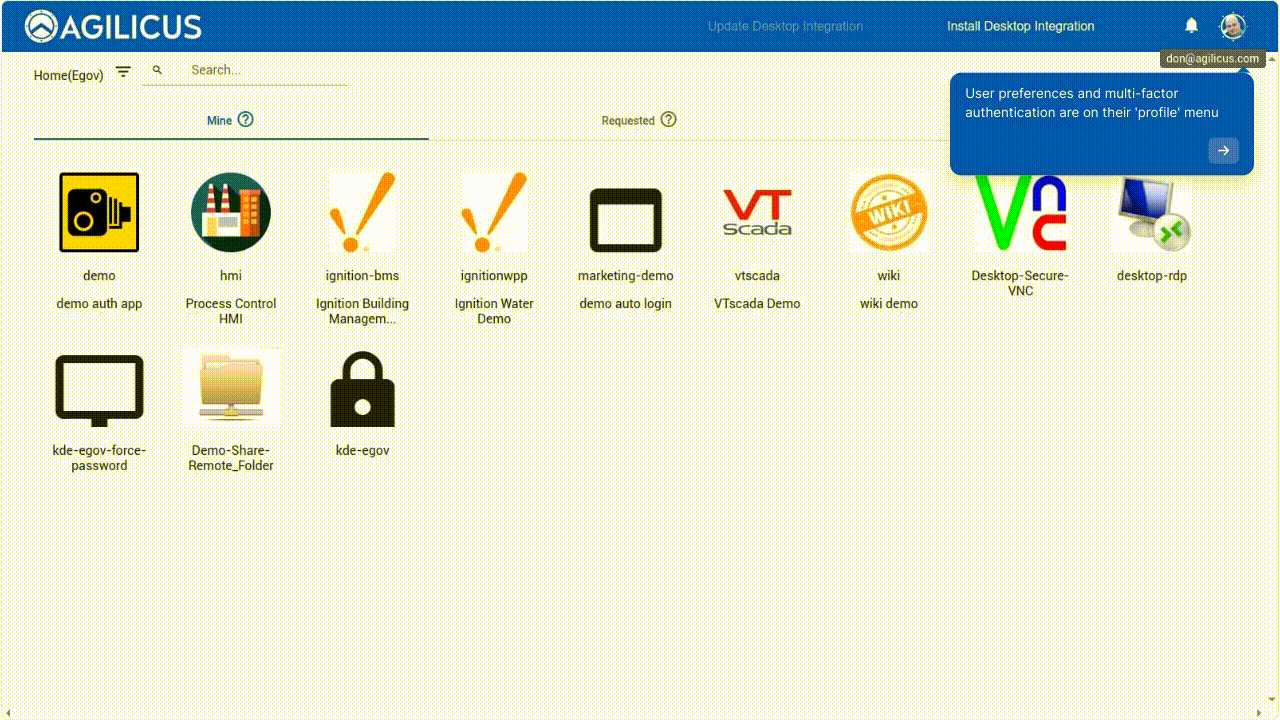Focus the Search input field
Screen dimensions: 1280x720
pos(265,70)
